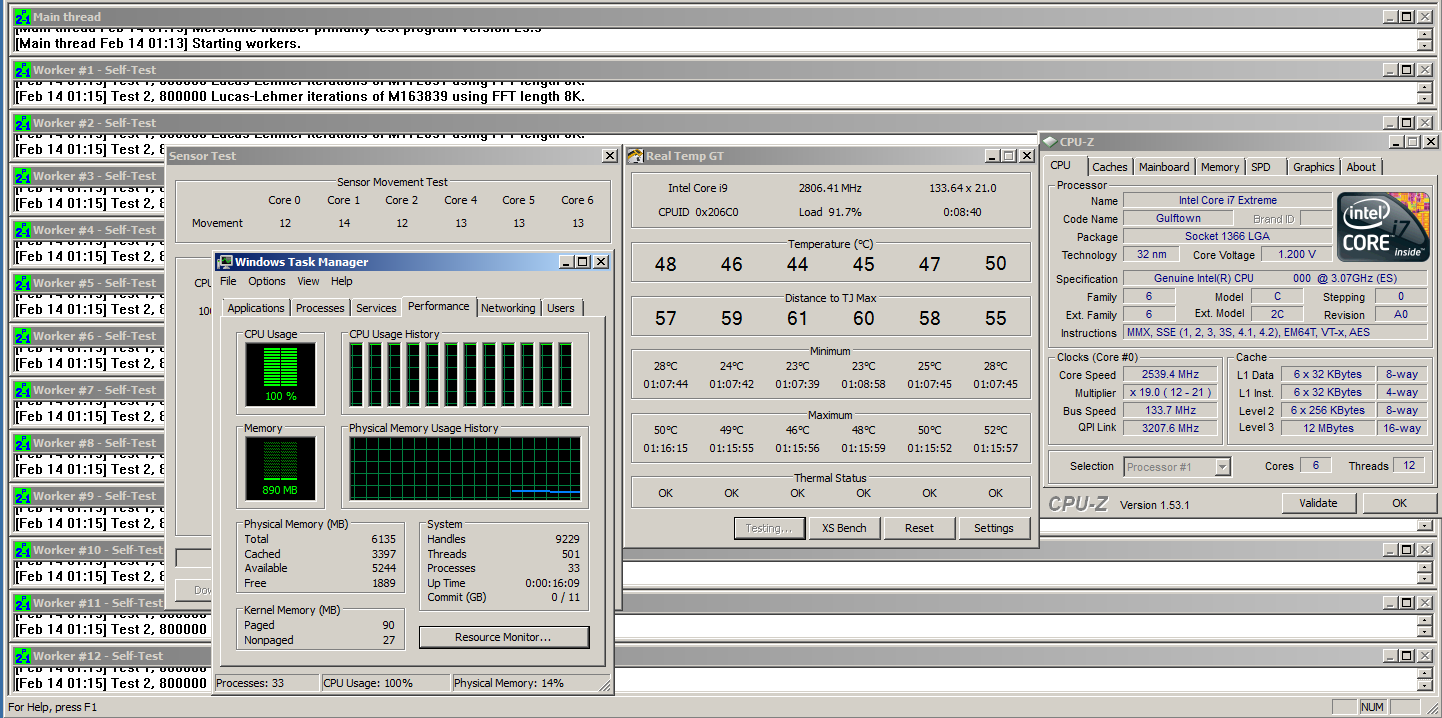Click the Load 91.7% value in Real Temp
1442x718 pixels.
[830, 212]
